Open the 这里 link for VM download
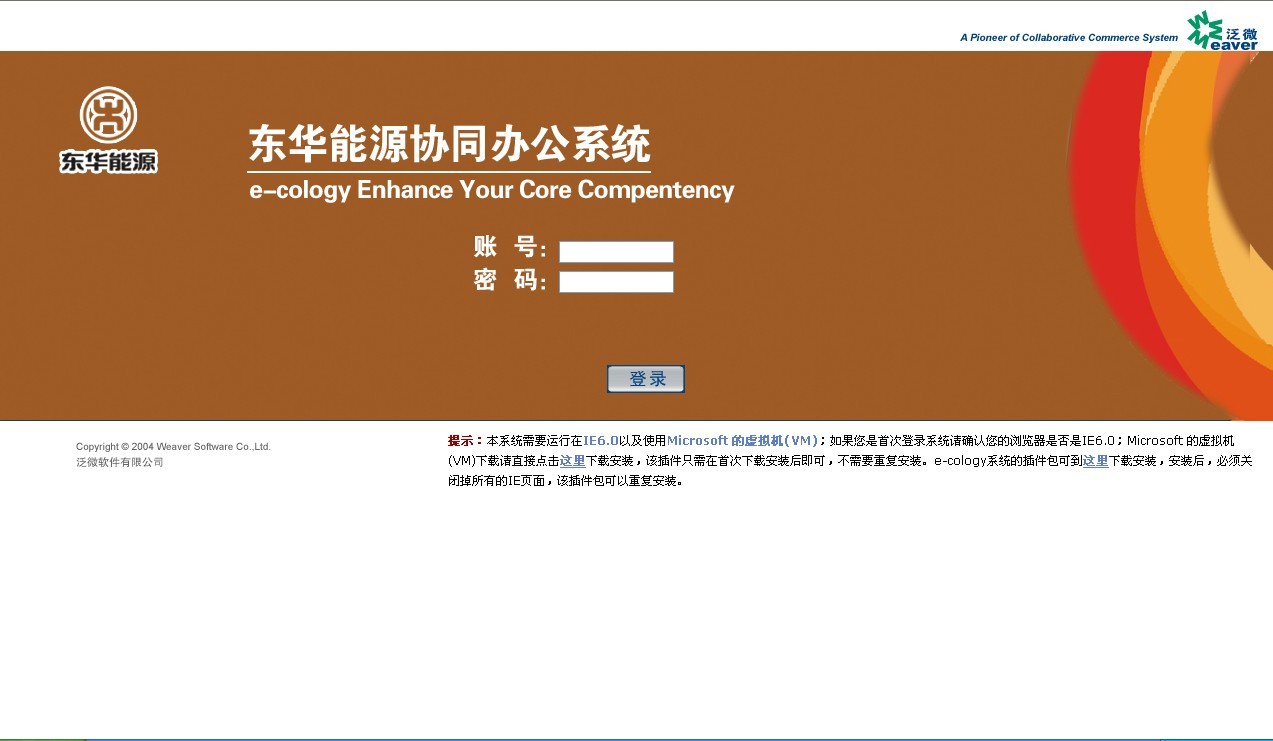 [x=572, y=461]
